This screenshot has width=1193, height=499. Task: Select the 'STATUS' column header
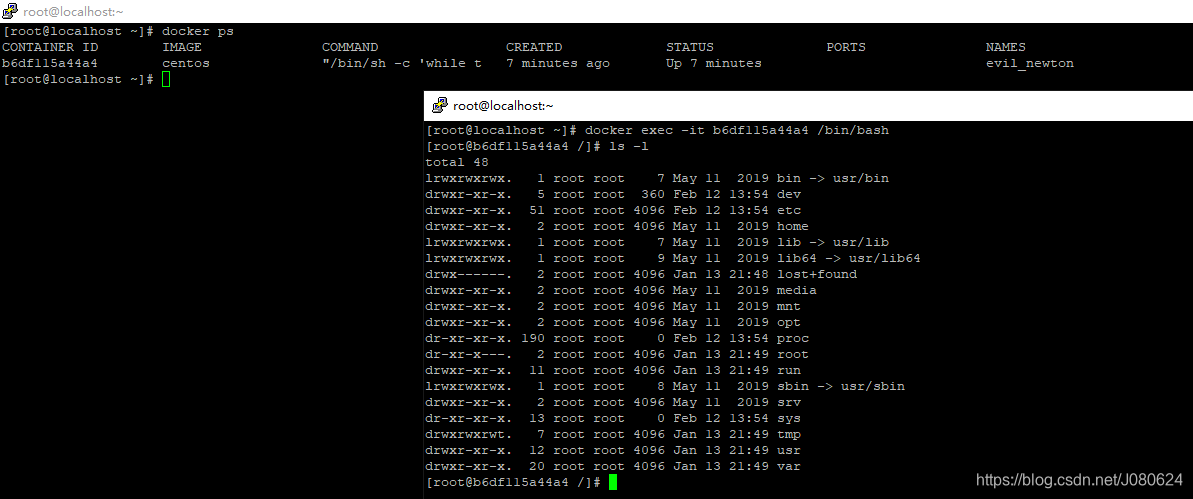coord(690,47)
